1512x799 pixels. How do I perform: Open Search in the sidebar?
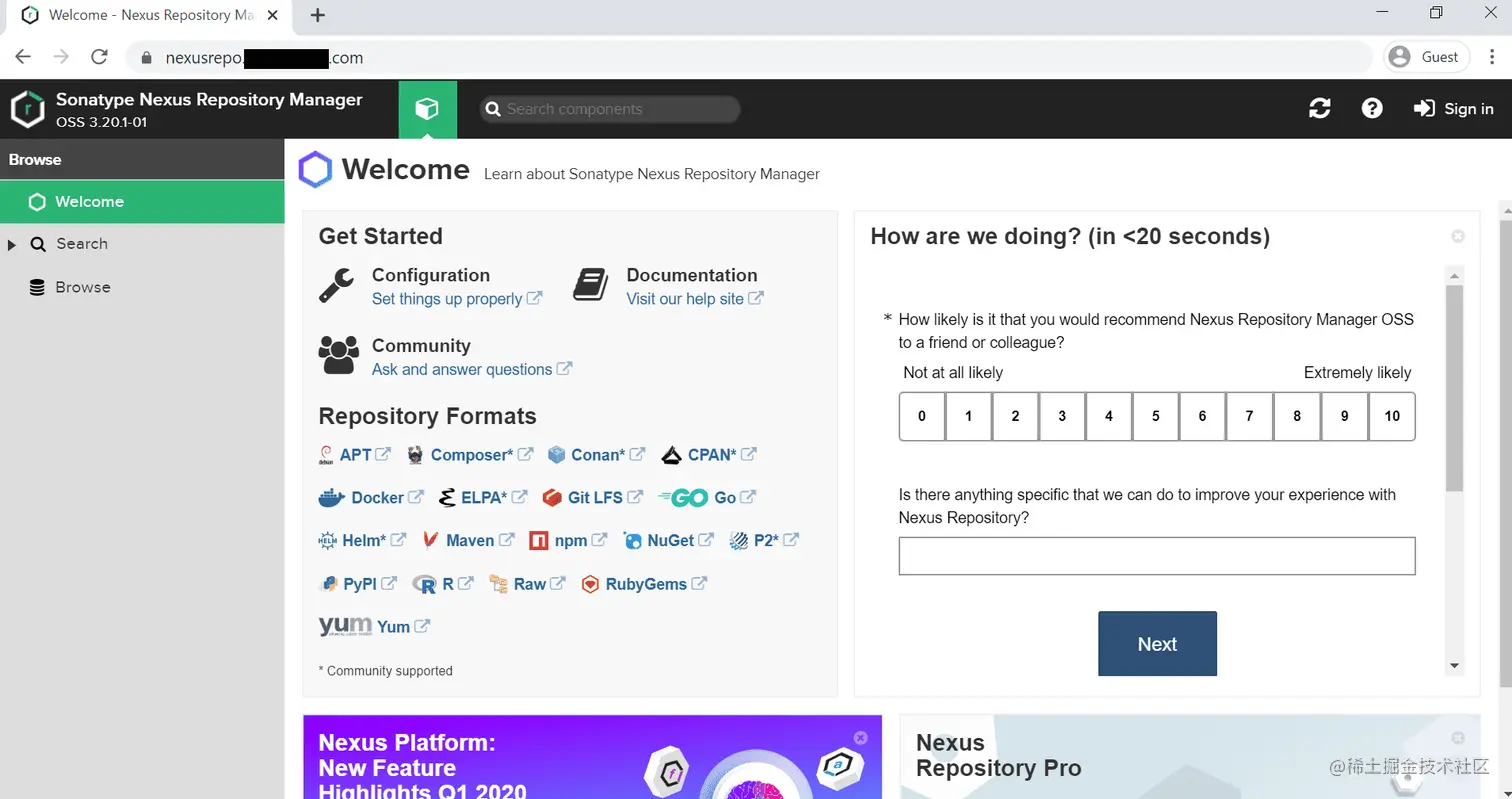pyautogui.click(x=81, y=244)
